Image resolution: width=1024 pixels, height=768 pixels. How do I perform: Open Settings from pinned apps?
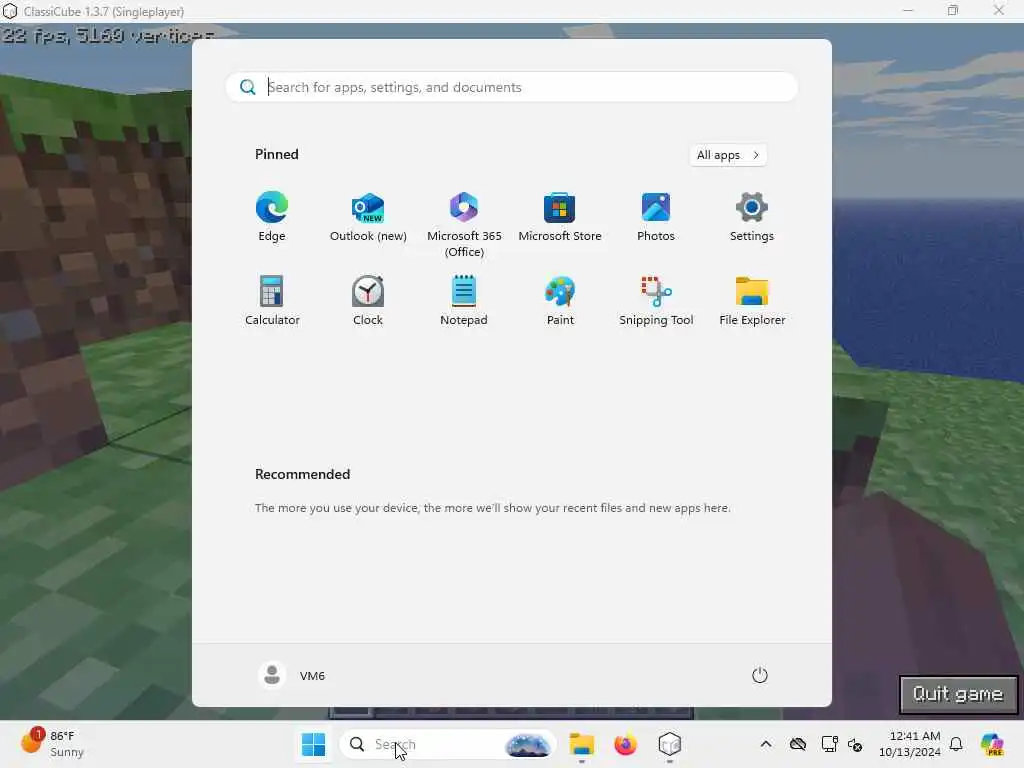pos(752,217)
